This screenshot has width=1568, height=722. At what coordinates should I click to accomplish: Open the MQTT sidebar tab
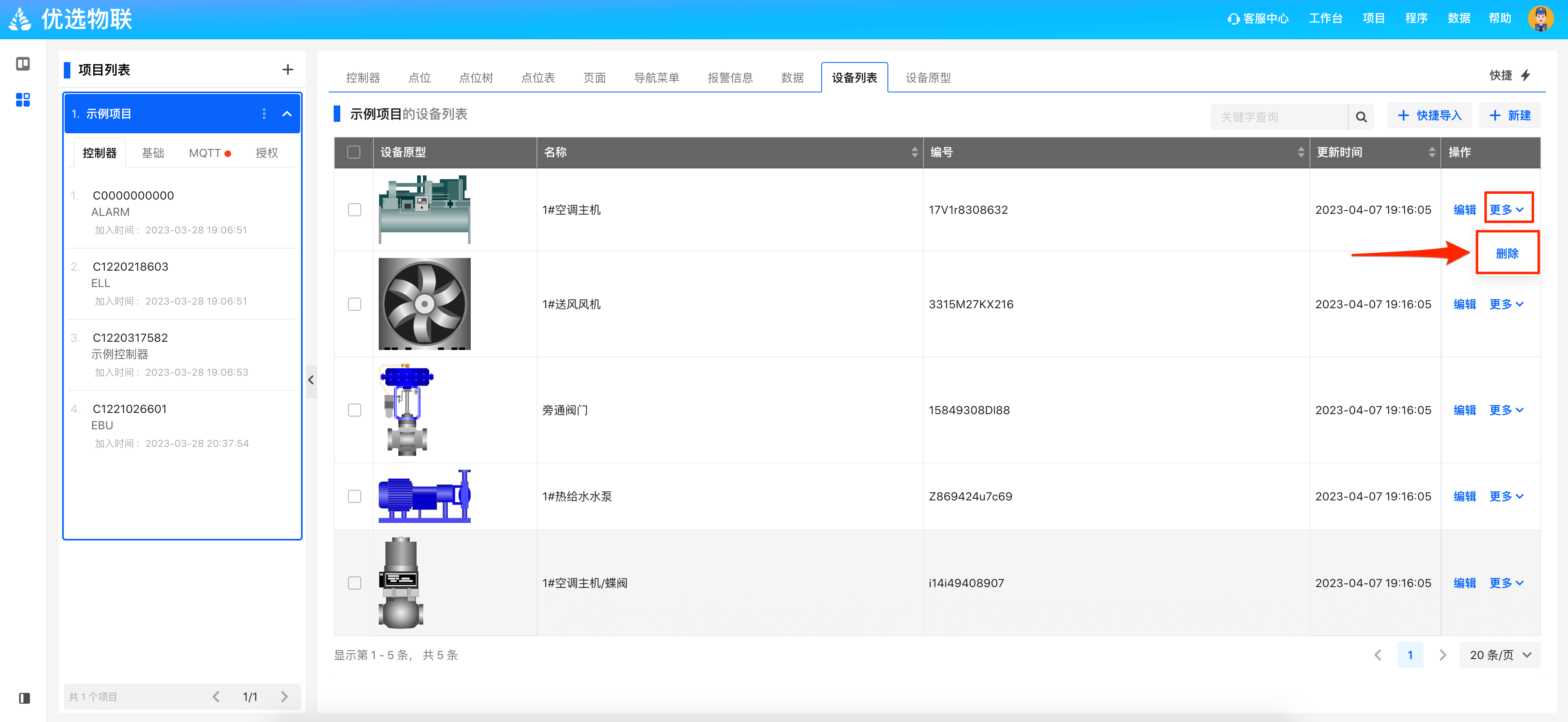pos(209,153)
